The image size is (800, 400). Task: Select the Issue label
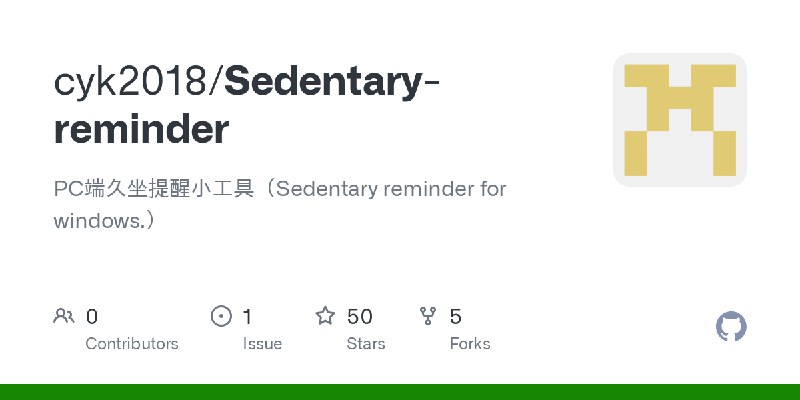[262, 344]
